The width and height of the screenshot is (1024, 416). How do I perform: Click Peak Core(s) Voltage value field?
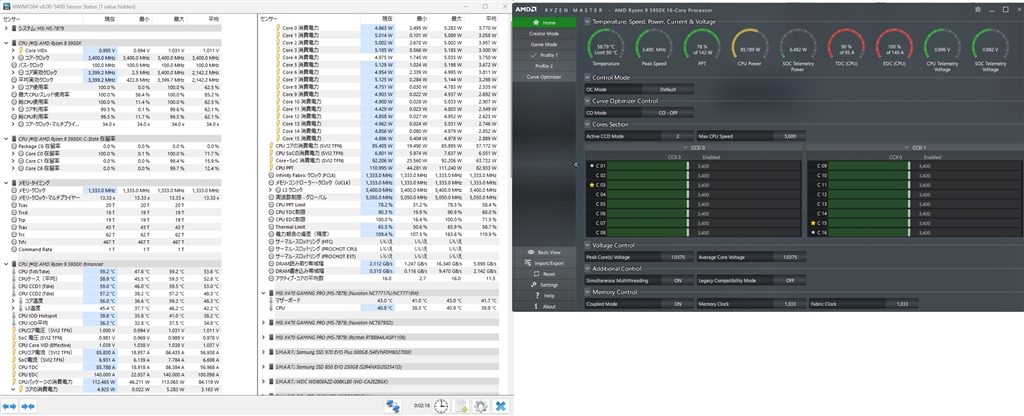click(x=677, y=257)
